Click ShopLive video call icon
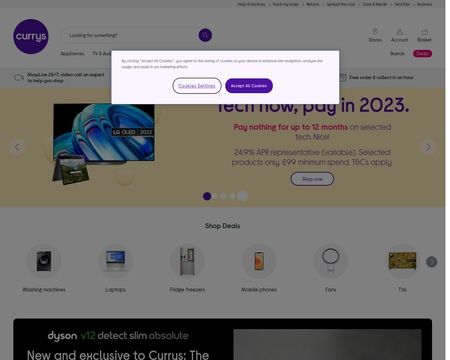The height and width of the screenshot is (360, 450). coord(19,78)
